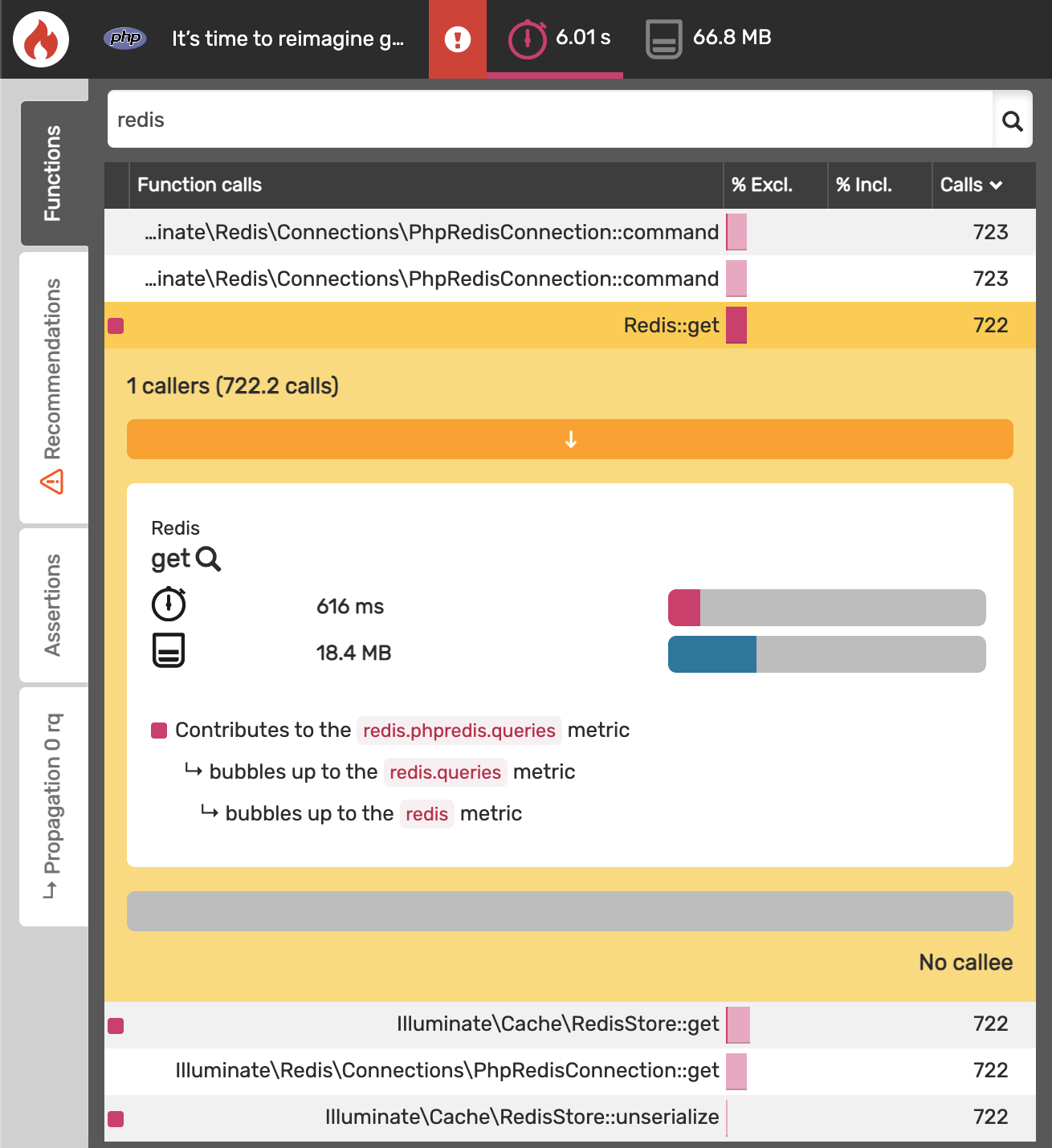Select the PHP language badge
This screenshot has width=1052, height=1148.
point(124,36)
